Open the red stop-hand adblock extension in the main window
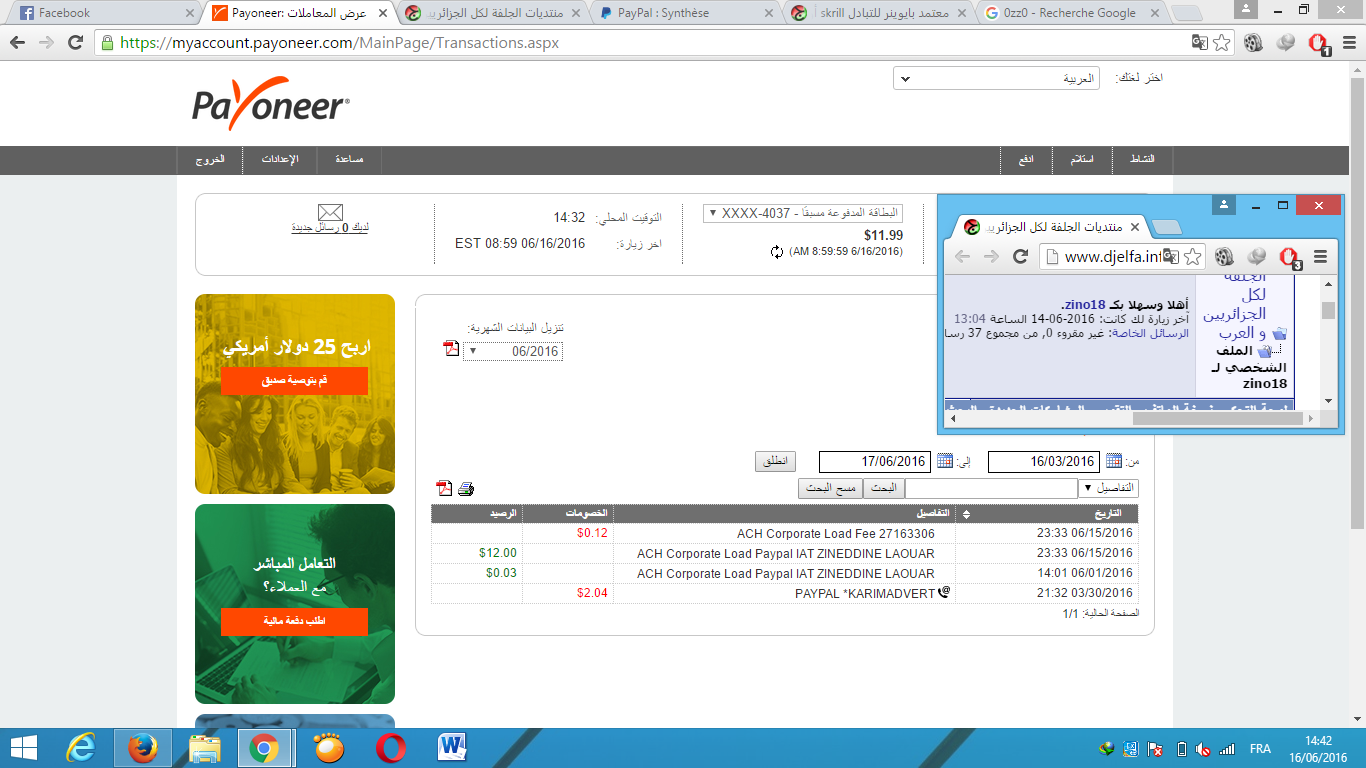The width and height of the screenshot is (1366, 768). [1319, 44]
